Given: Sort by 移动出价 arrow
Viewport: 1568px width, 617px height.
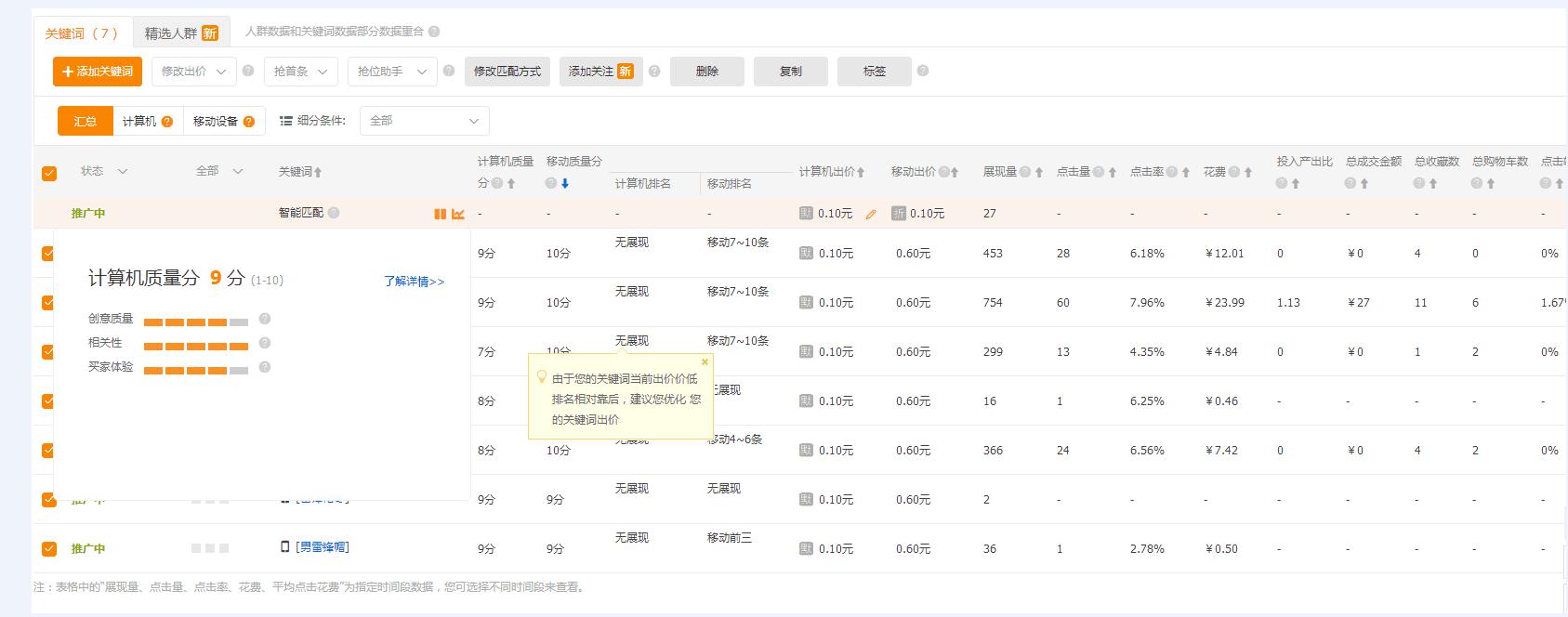Looking at the screenshot, I should pos(955,172).
